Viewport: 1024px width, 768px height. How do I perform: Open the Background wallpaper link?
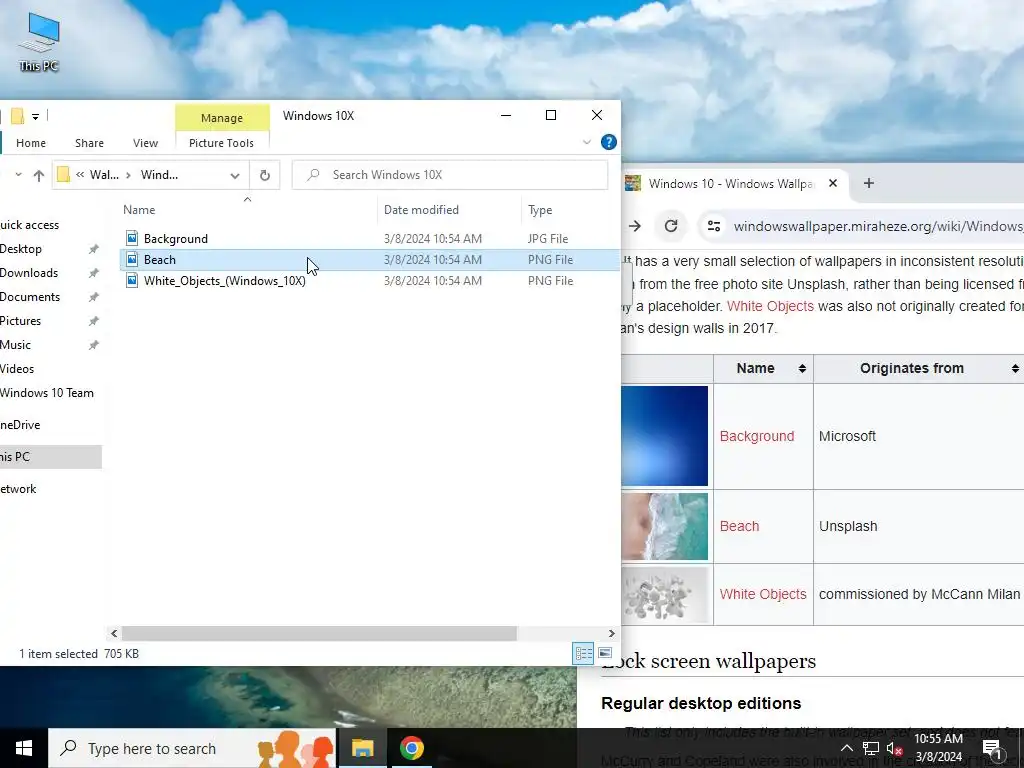coord(757,436)
